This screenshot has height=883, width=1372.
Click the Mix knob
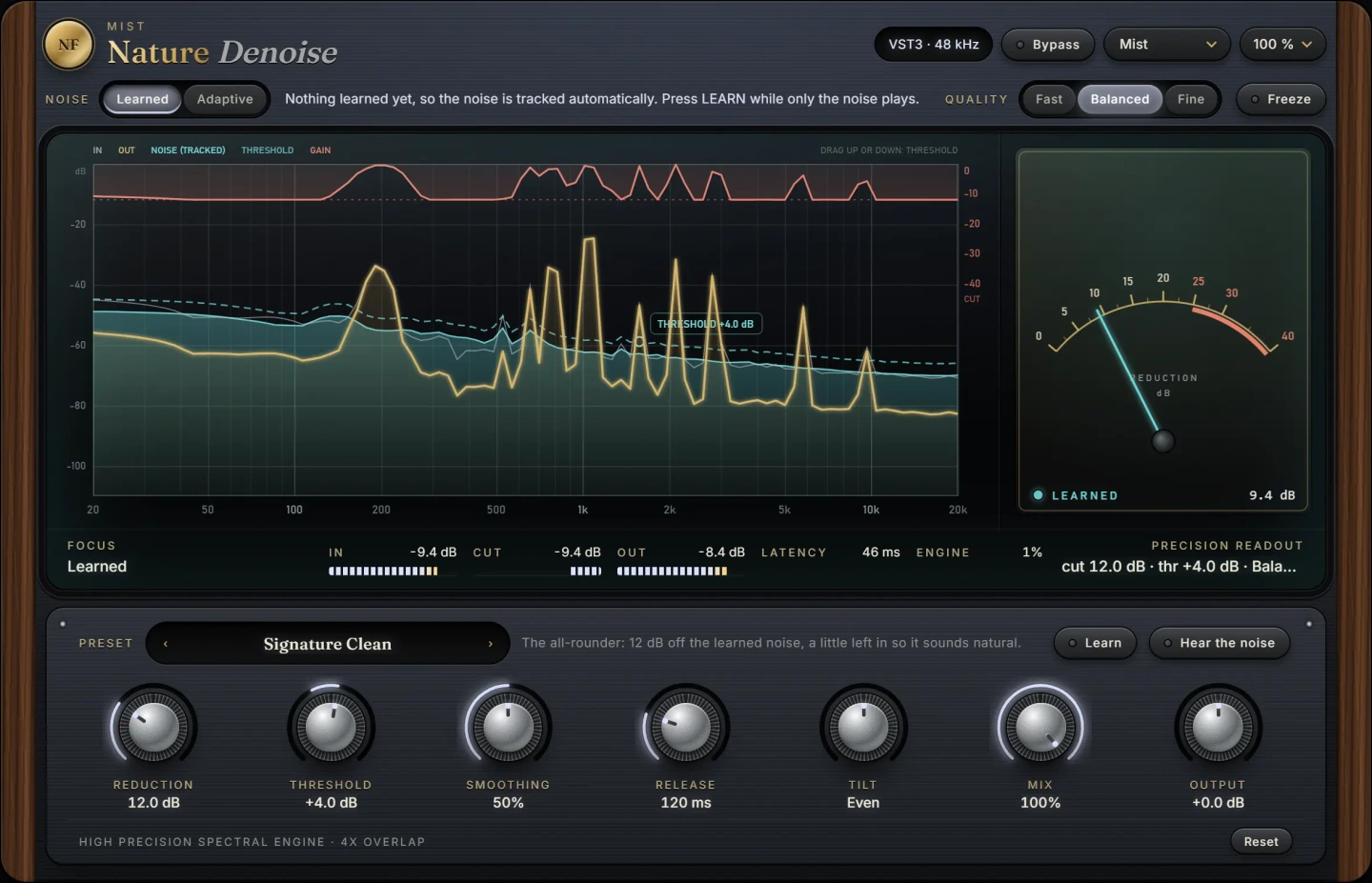1040,728
